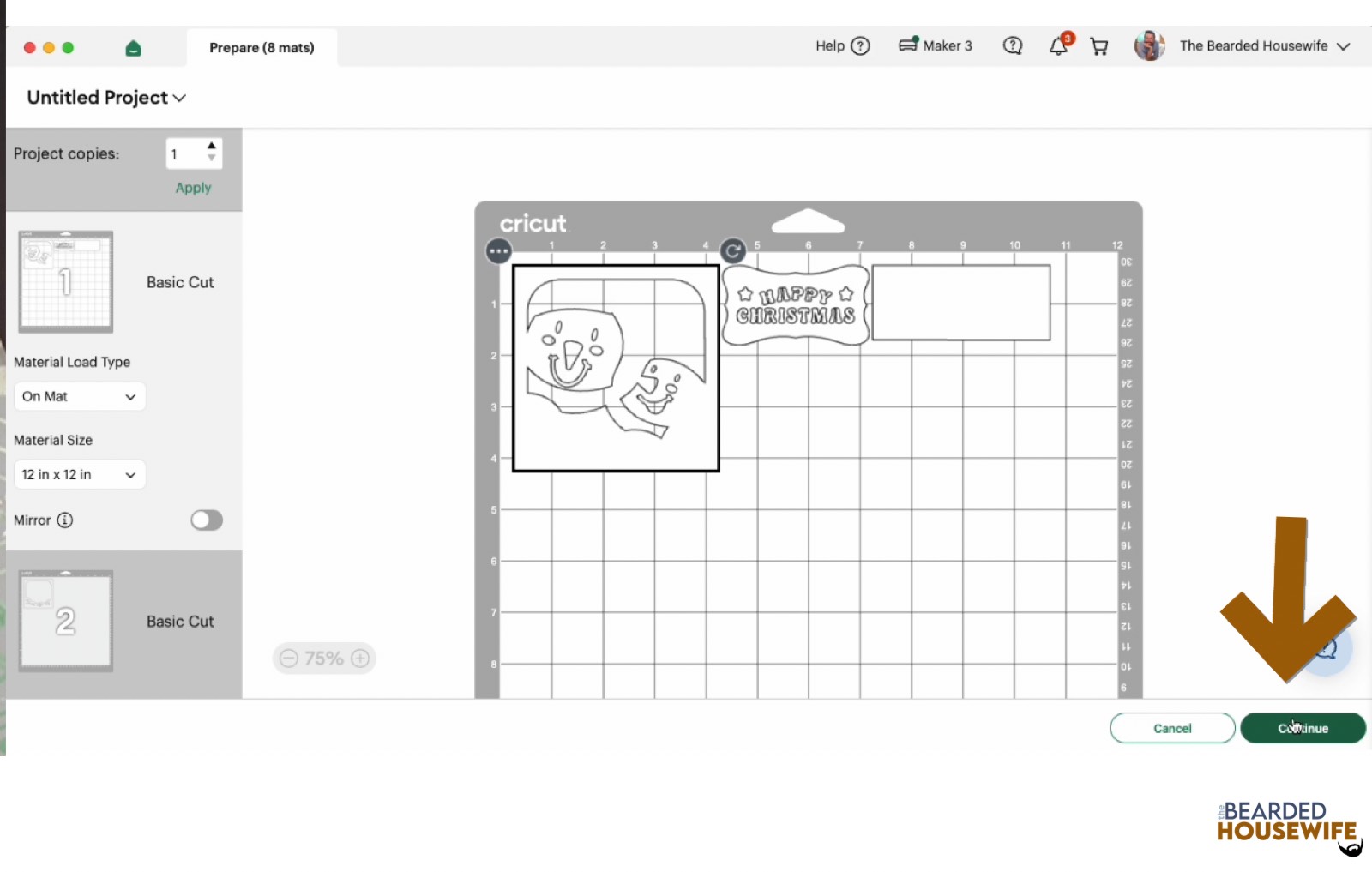
Task: Go to the Cricut home icon
Action: tap(133, 48)
